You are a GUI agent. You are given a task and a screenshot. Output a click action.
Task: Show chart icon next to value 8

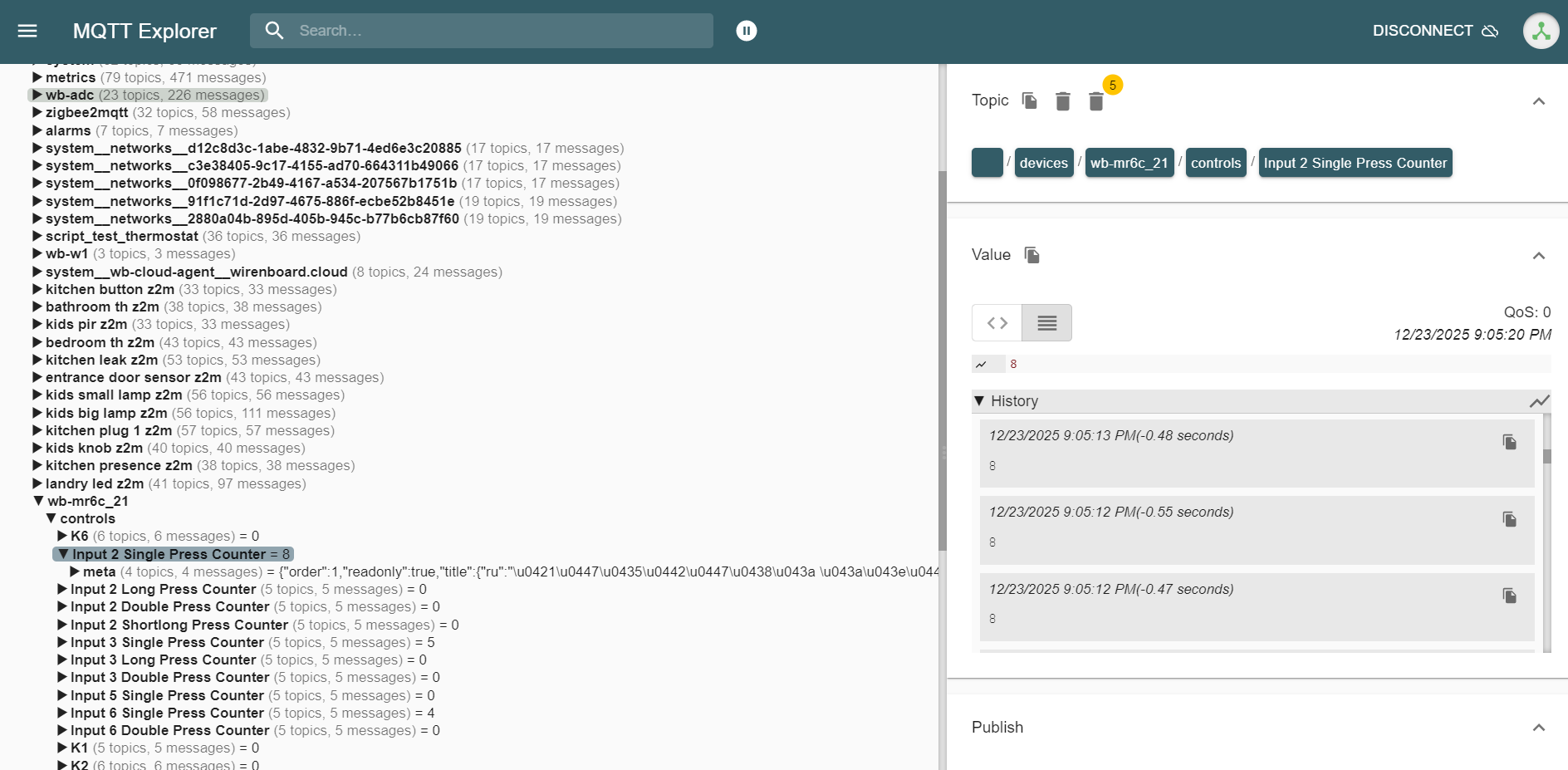click(x=982, y=364)
